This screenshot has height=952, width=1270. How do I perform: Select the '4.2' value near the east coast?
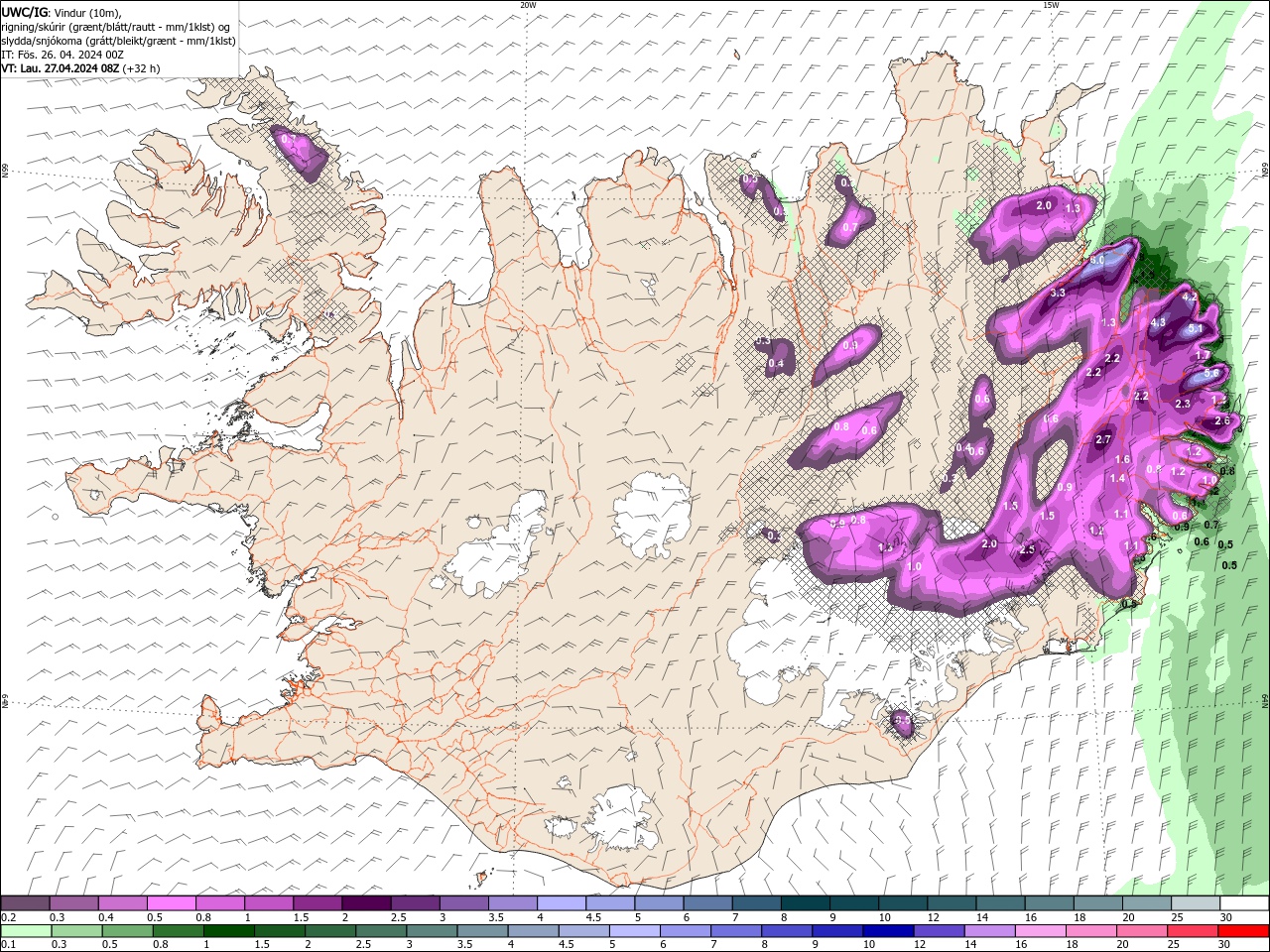pos(1191,297)
